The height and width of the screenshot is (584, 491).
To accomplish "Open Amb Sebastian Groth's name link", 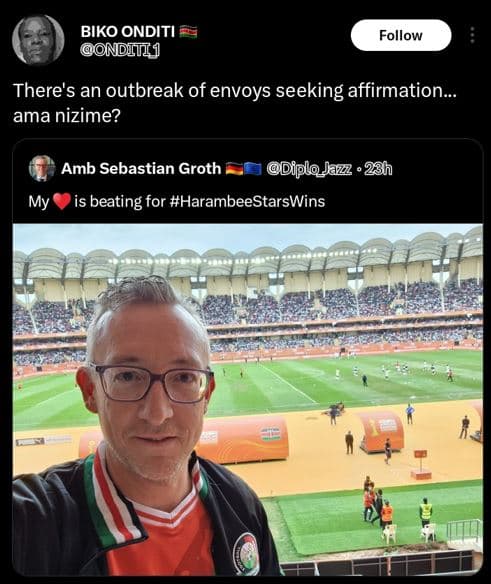I will (x=141, y=169).
